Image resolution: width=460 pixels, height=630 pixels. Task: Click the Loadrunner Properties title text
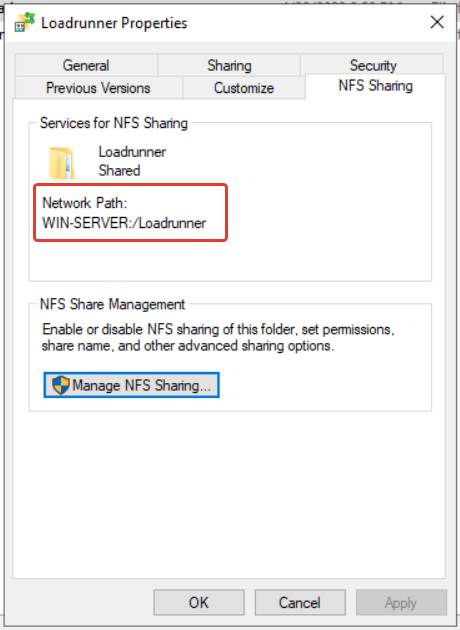click(114, 23)
